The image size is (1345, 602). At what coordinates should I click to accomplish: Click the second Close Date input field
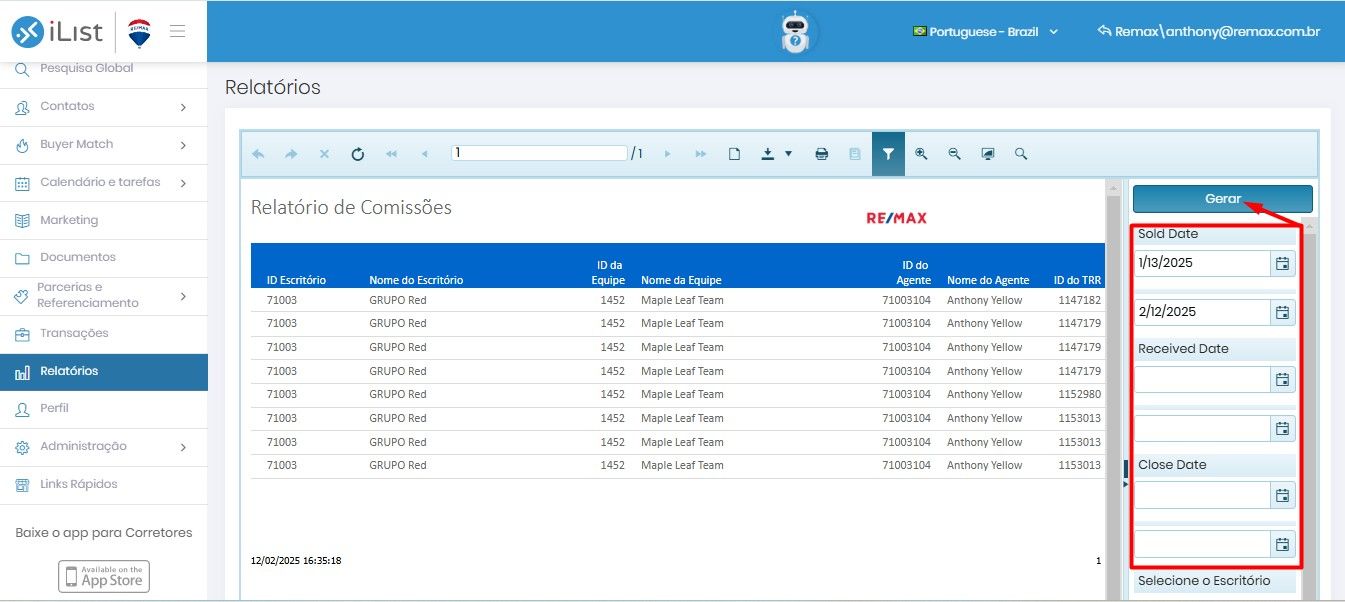click(x=1202, y=544)
